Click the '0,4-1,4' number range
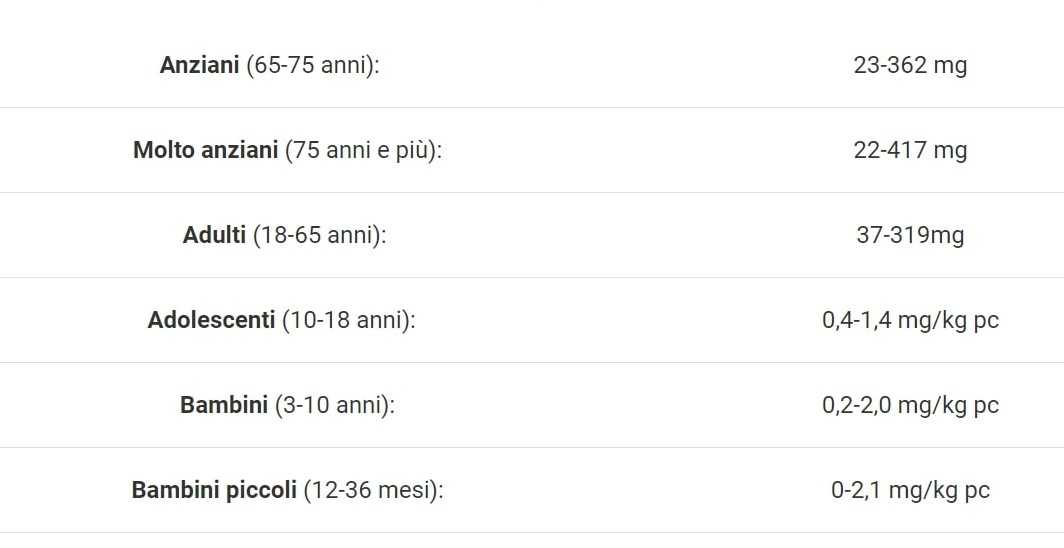 pyautogui.click(x=856, y=321)
